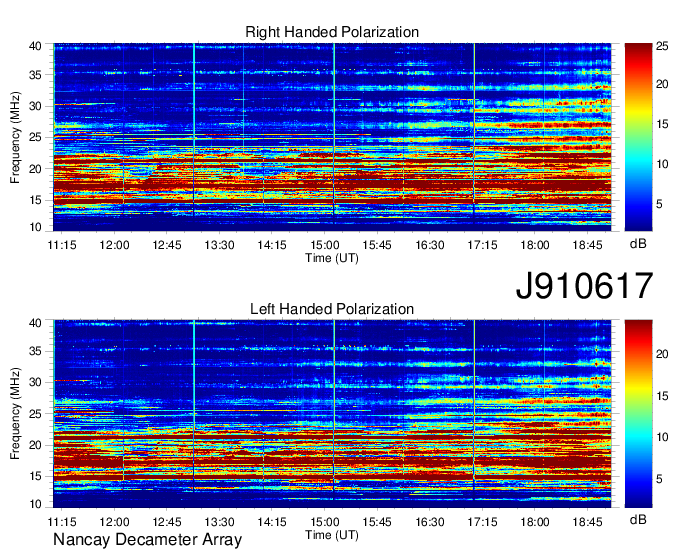
Task: Click the 16:30 time tick of the right-handed plot
Action: pos(430,245)
